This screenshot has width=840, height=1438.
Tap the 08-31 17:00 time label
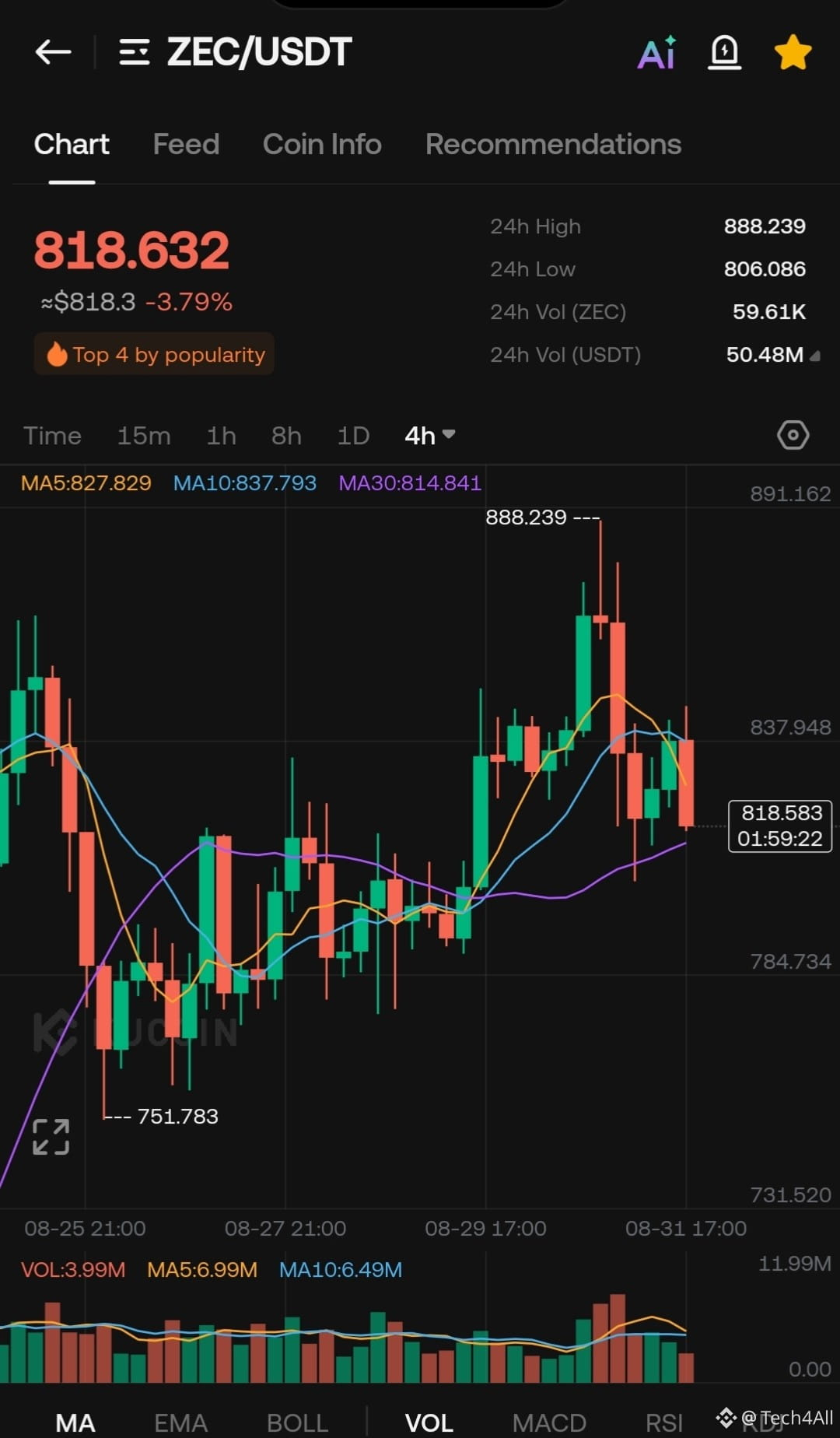point(686,1229)
